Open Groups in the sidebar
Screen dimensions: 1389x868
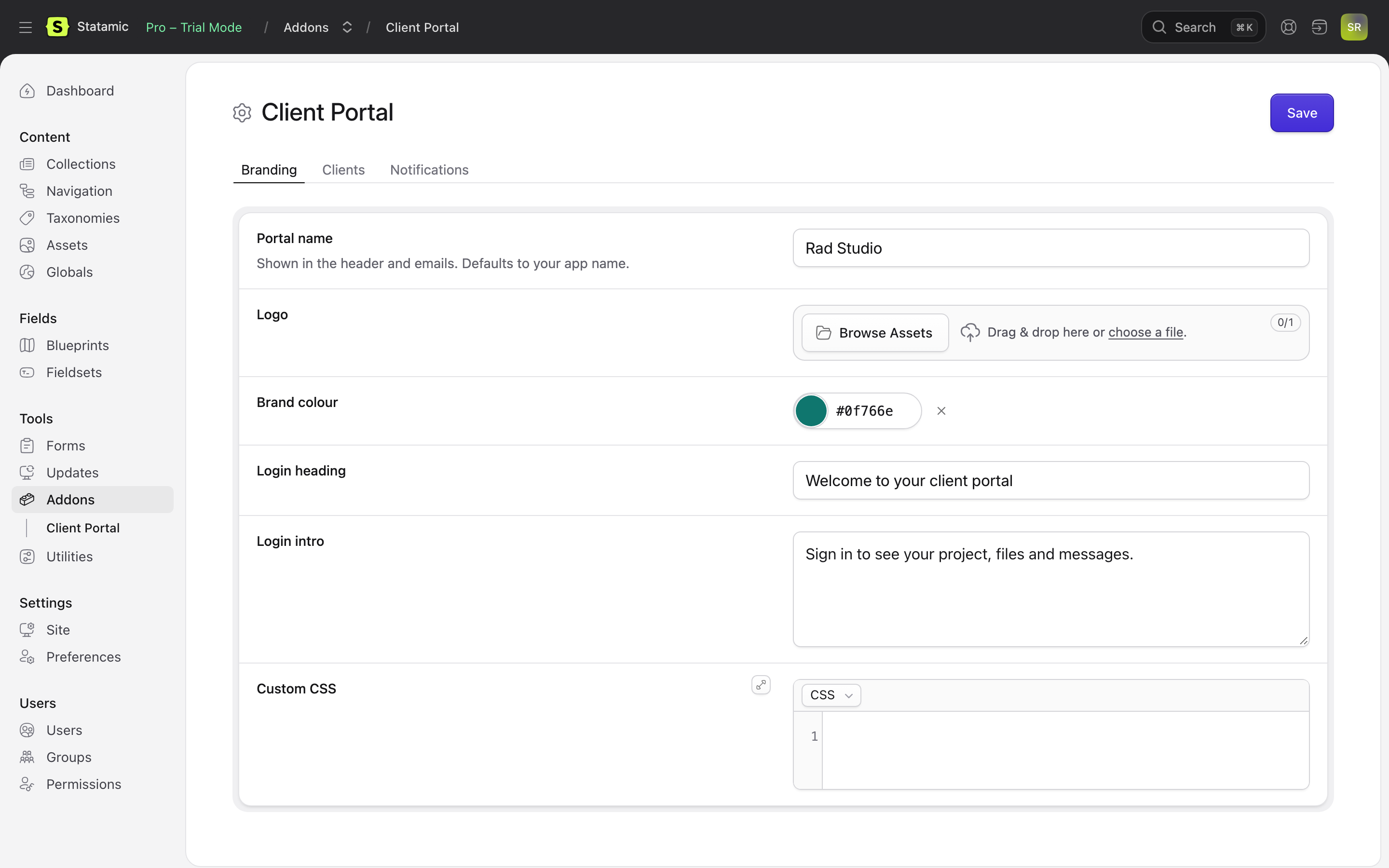point(69,758)
